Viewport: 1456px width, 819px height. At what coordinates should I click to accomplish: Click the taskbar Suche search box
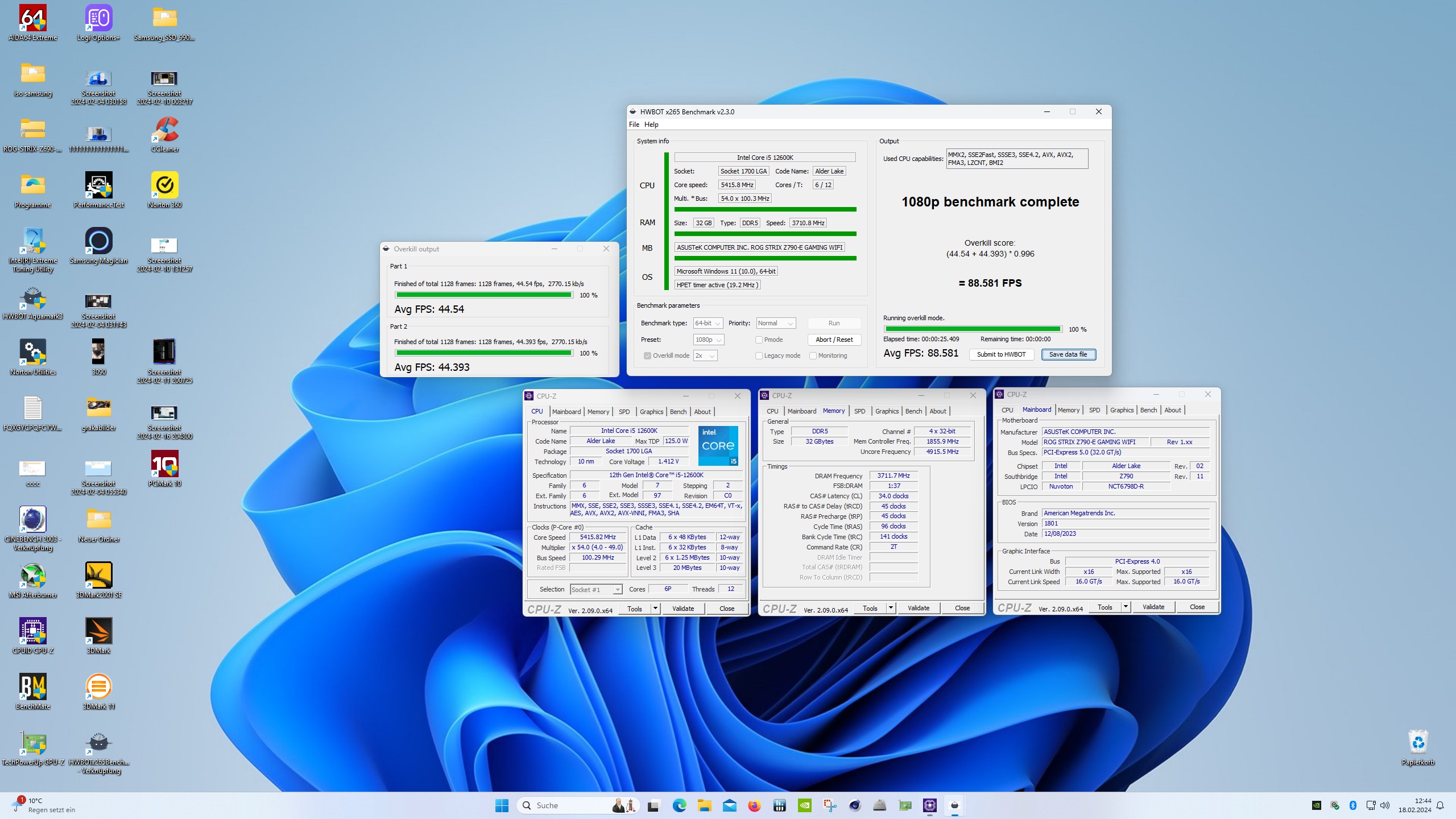coord(578,805)
